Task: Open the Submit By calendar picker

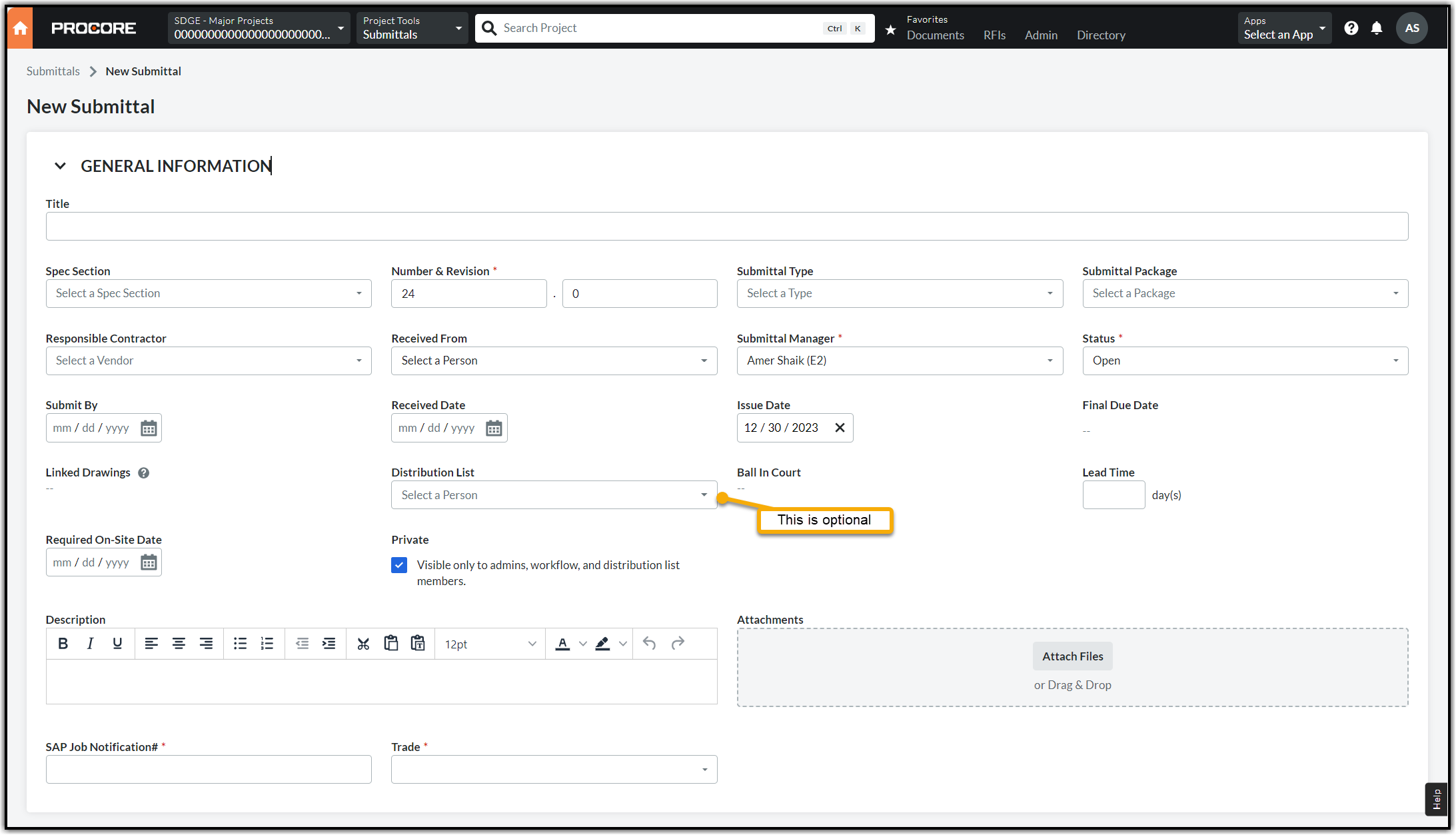Action: point(149,428)
